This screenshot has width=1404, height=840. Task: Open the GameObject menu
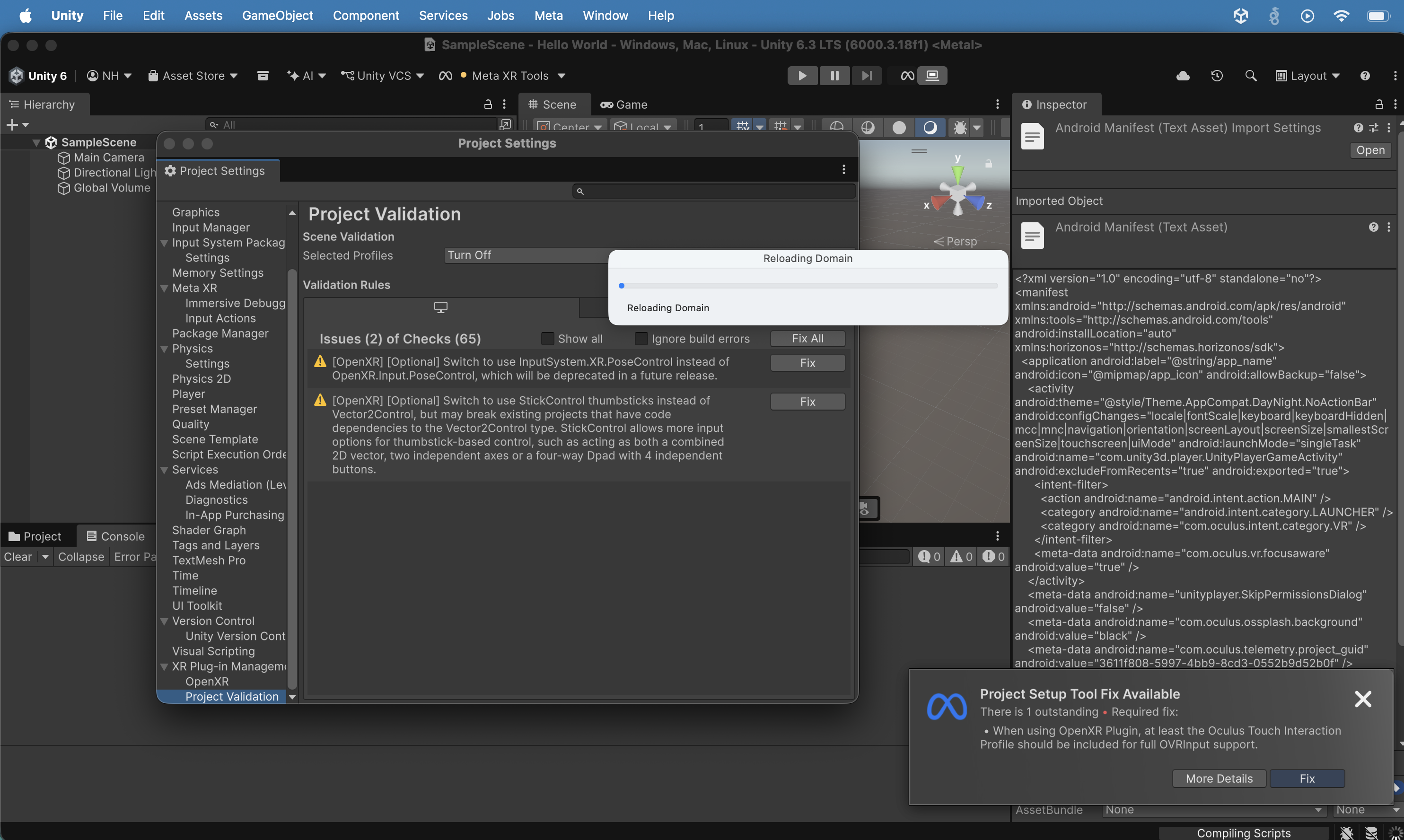(277, 15)
